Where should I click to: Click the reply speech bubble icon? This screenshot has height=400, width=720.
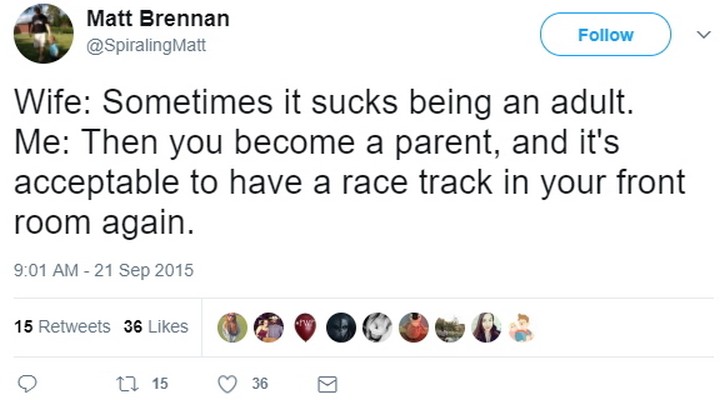click(x=28, y=383)
